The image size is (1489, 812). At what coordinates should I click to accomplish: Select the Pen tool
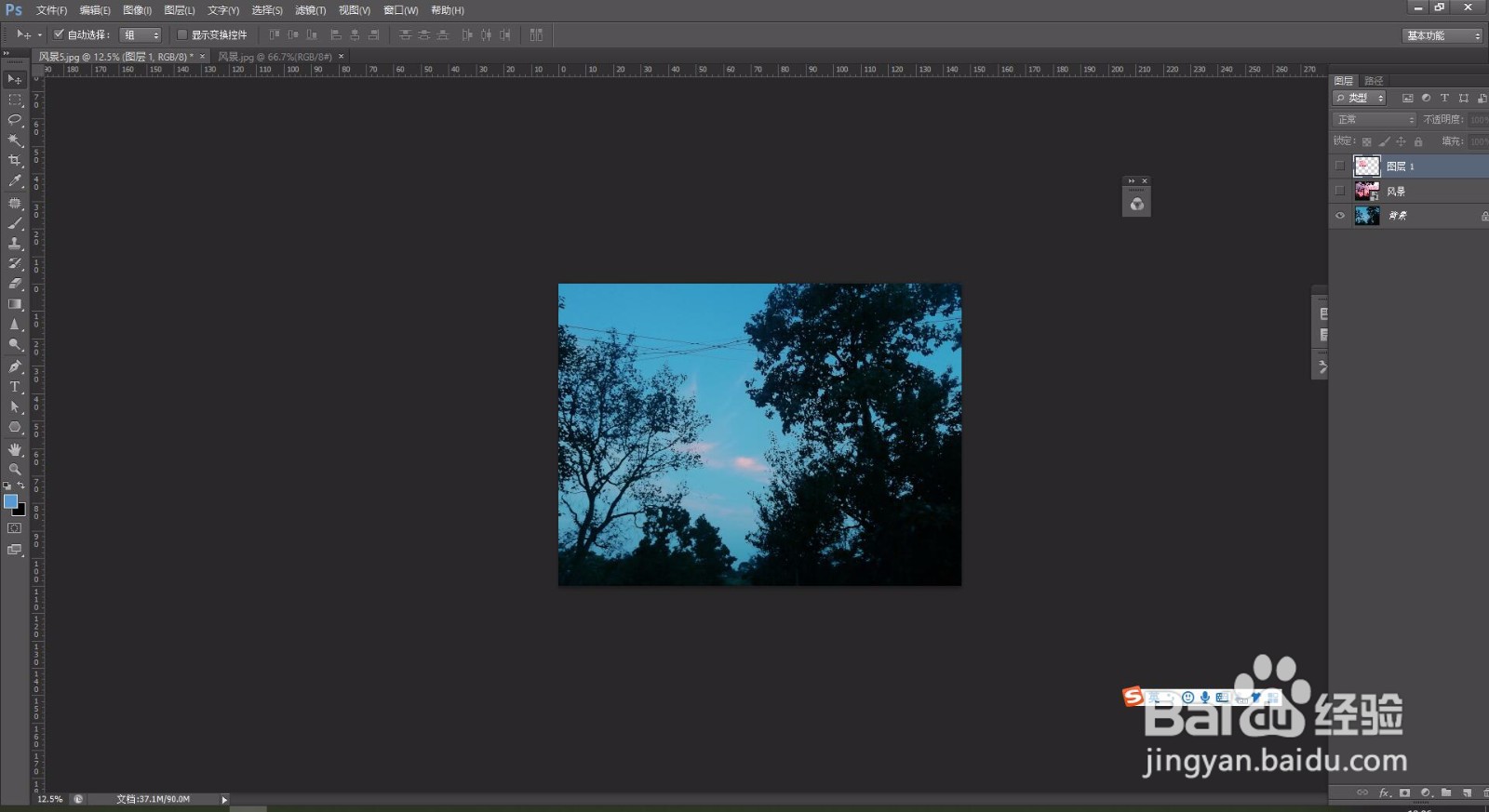14,366
